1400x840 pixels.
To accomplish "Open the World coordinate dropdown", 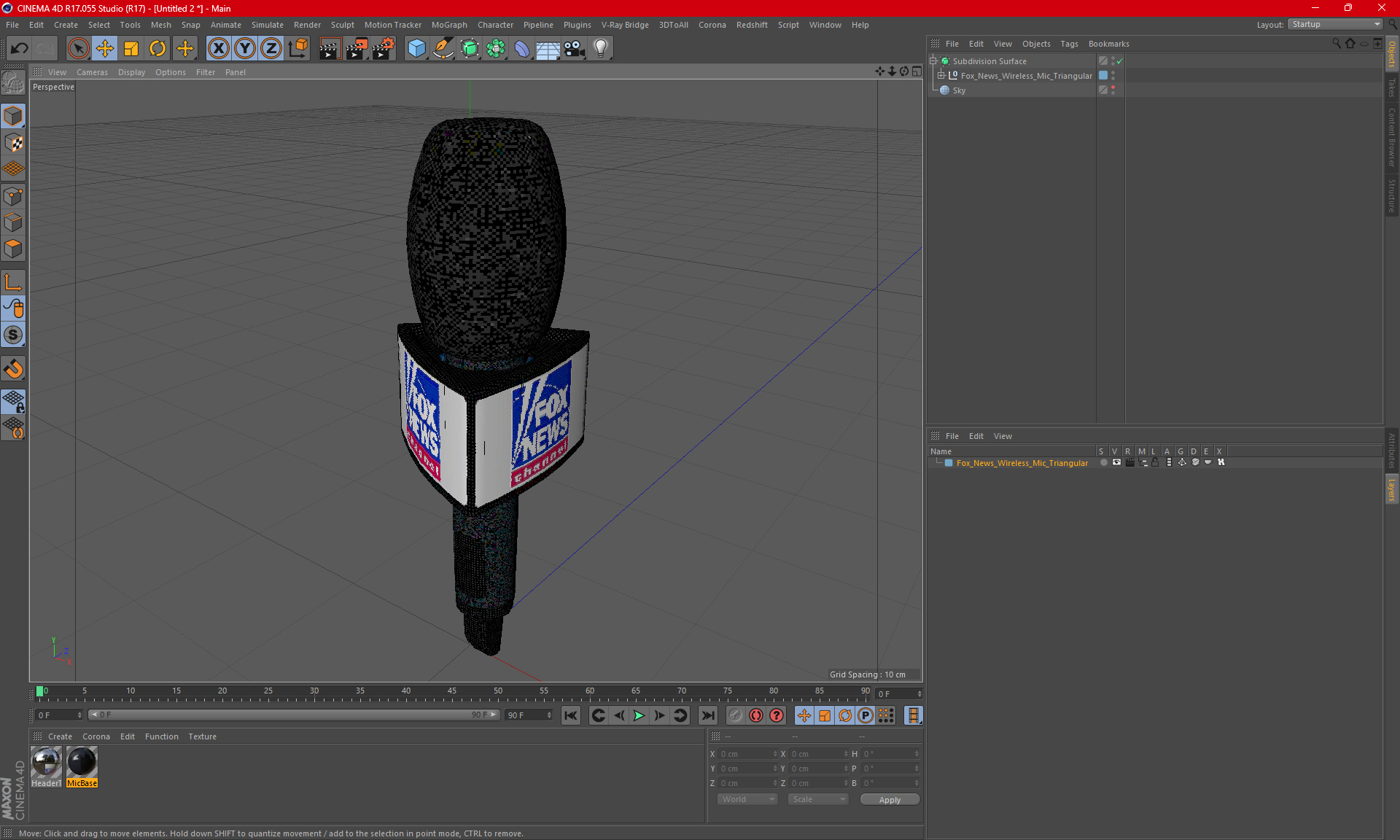I will [x=747, y=799].
